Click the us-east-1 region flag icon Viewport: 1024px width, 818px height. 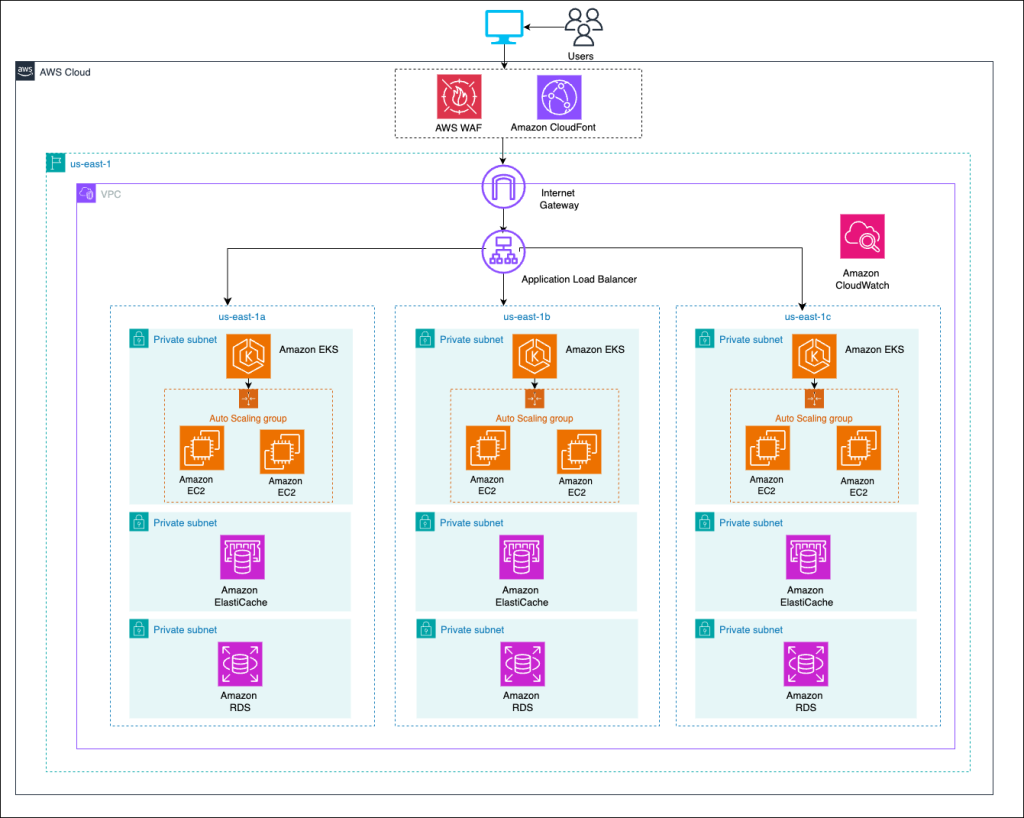(55, 162)
